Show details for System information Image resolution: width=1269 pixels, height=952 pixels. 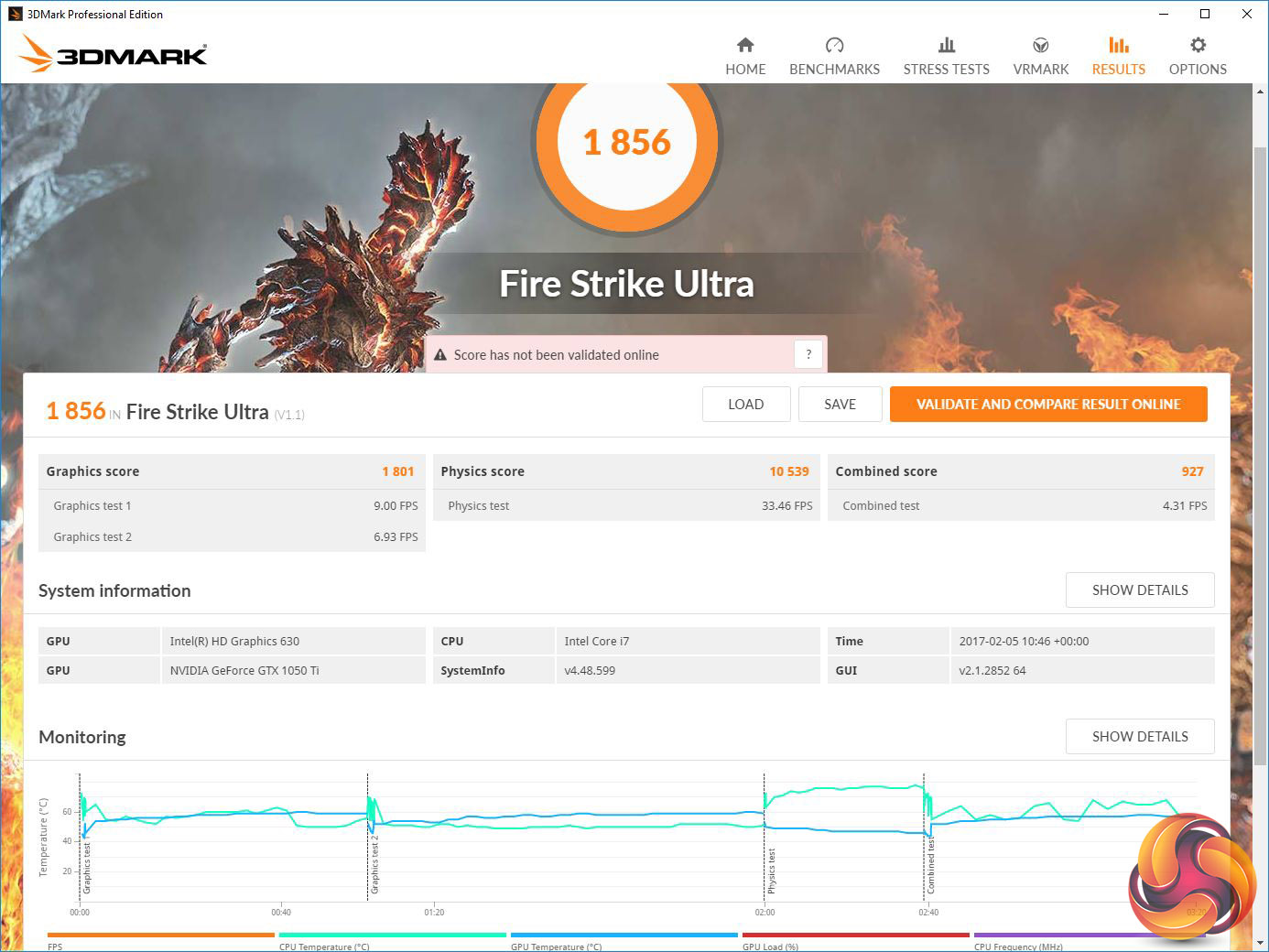(1140, 590)
